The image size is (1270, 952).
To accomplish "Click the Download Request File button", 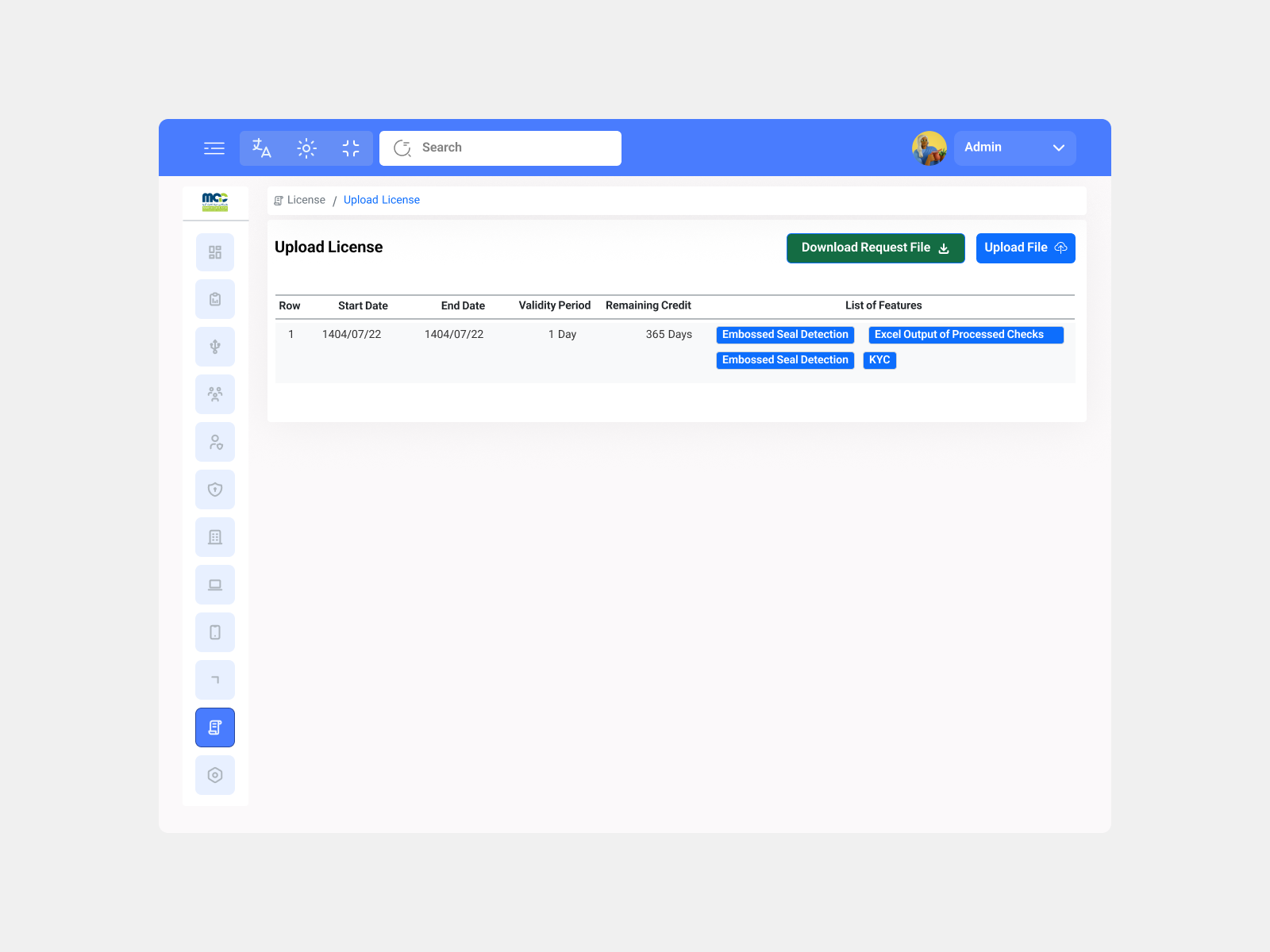I will 876,248.
